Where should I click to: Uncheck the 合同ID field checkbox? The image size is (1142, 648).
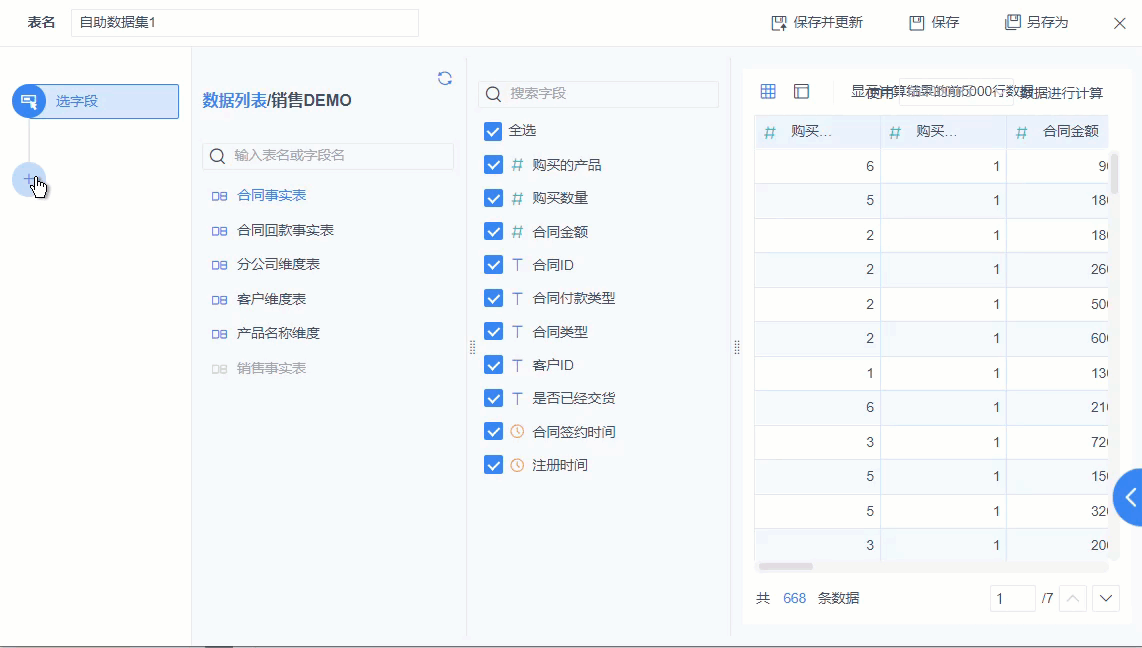pos(493,265)
